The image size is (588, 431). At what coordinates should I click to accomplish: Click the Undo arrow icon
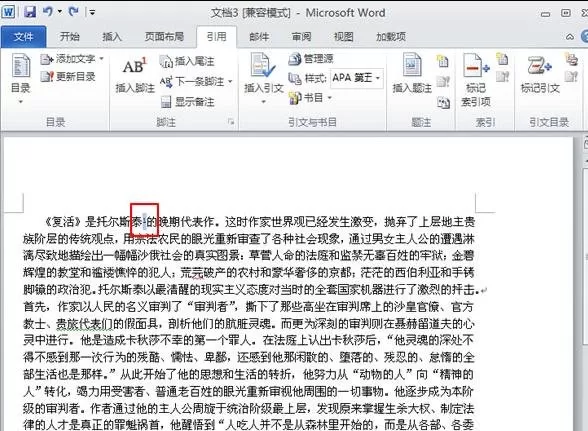(x=48, y=12)
